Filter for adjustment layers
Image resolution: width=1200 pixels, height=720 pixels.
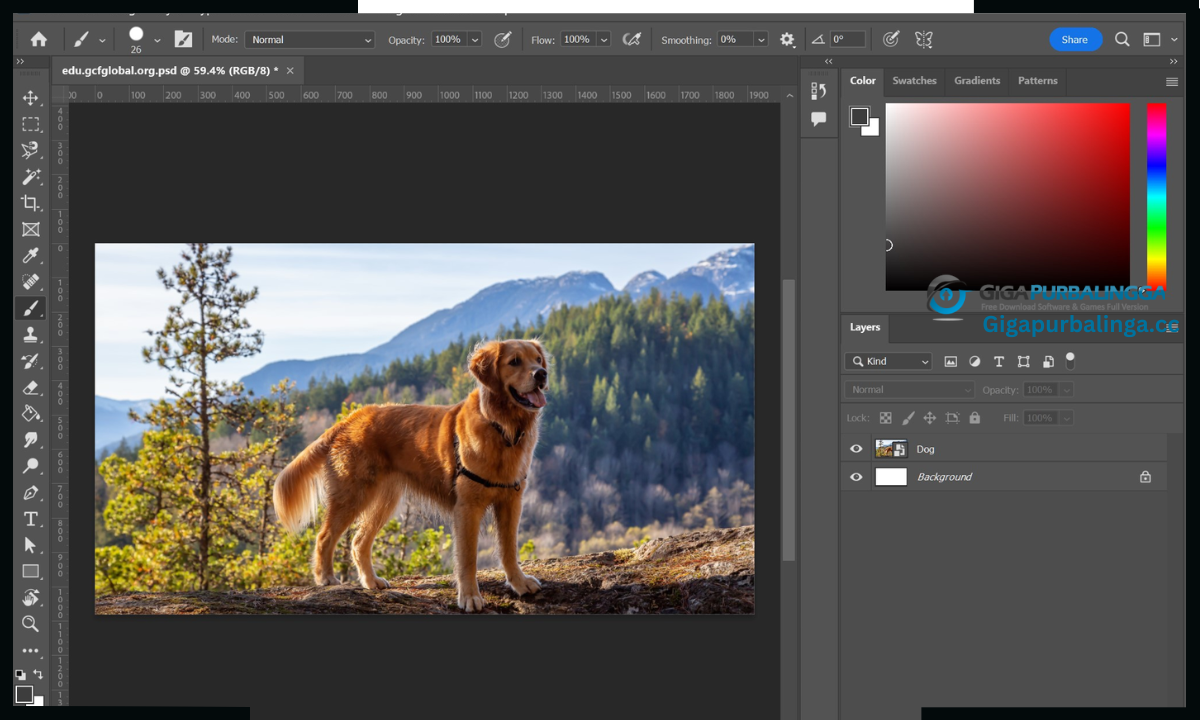click(974, 361)
